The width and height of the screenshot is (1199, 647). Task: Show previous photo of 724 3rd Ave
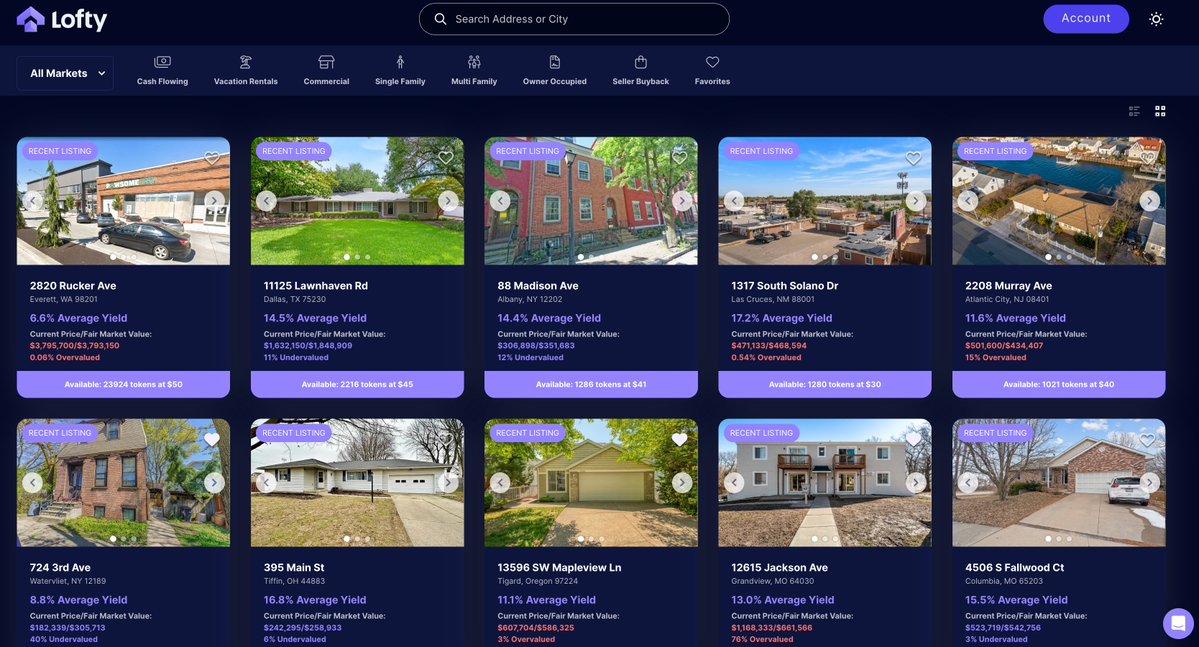point(32,483)
